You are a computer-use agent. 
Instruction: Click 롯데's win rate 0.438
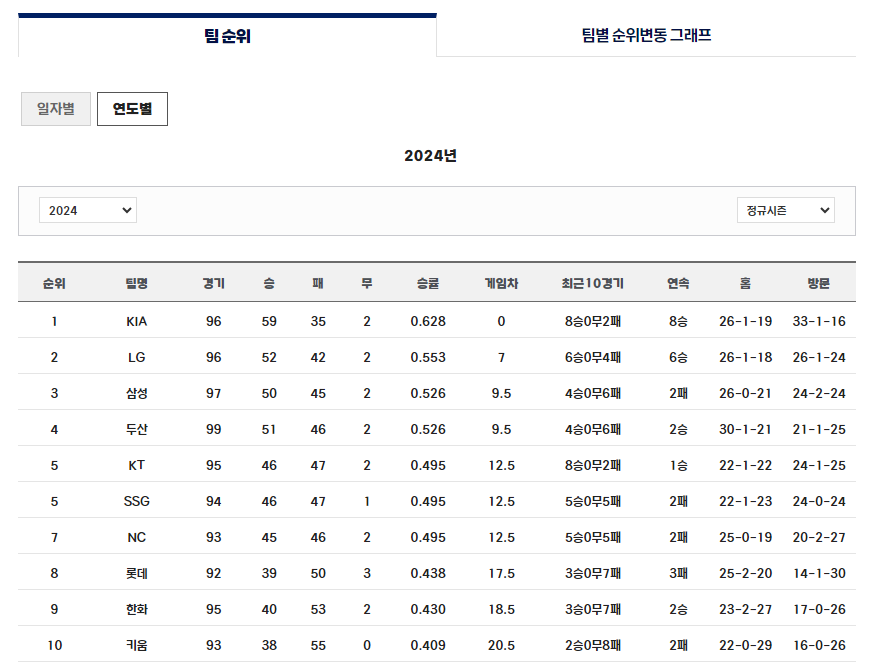[428, 573]
